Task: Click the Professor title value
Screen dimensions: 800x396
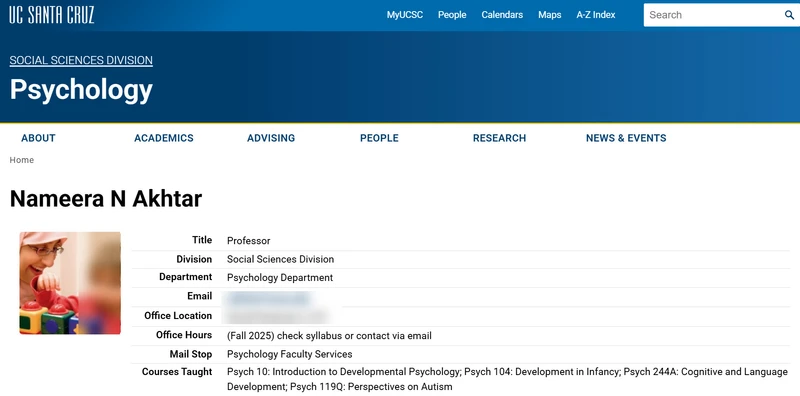Action: (248, 240)
